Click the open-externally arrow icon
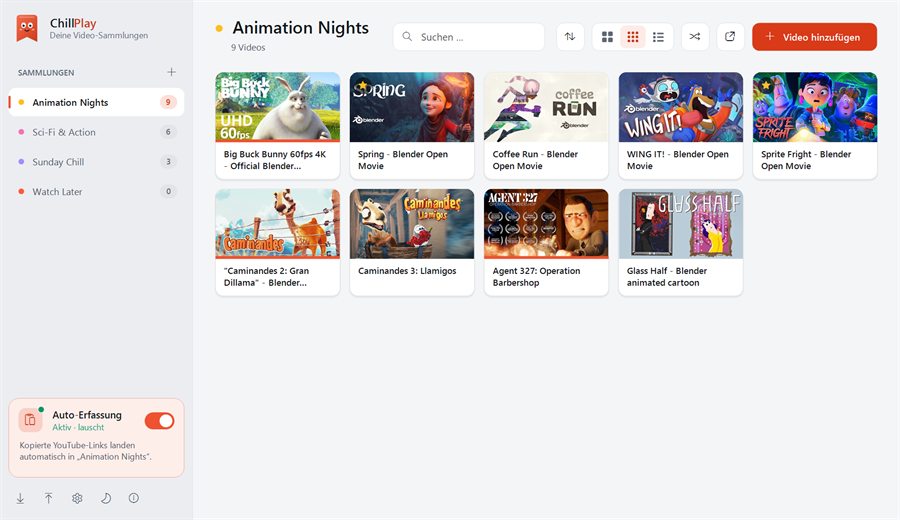 tap(730, 37)
